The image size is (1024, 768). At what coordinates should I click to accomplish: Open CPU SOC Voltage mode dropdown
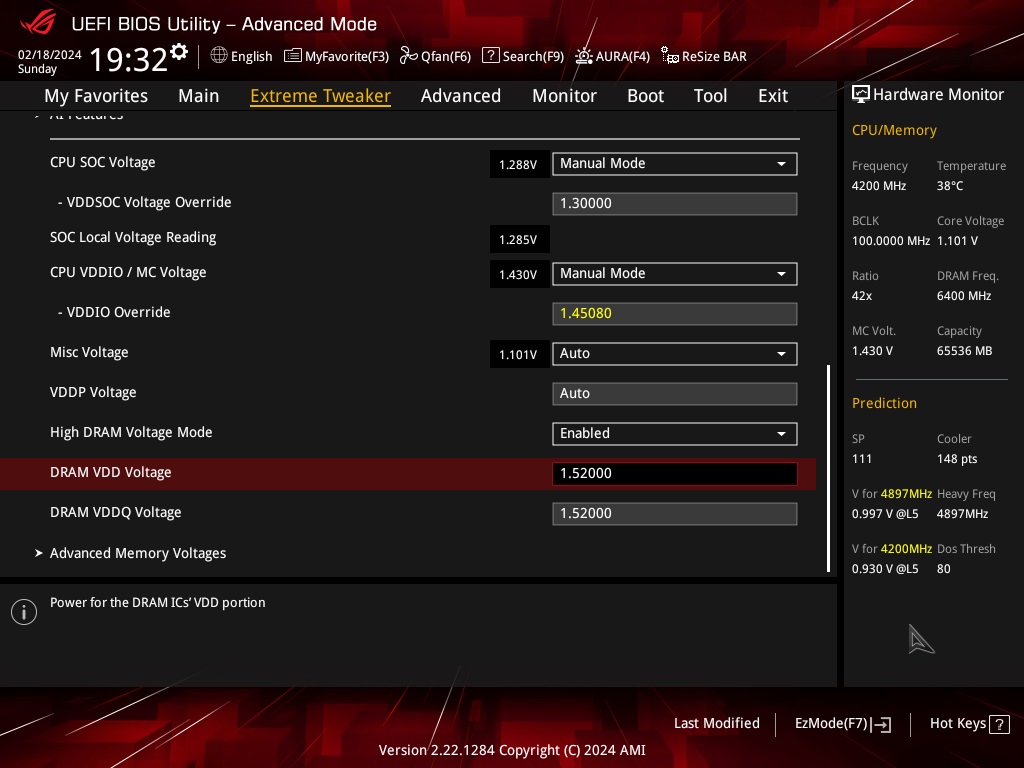pos(675,163)
